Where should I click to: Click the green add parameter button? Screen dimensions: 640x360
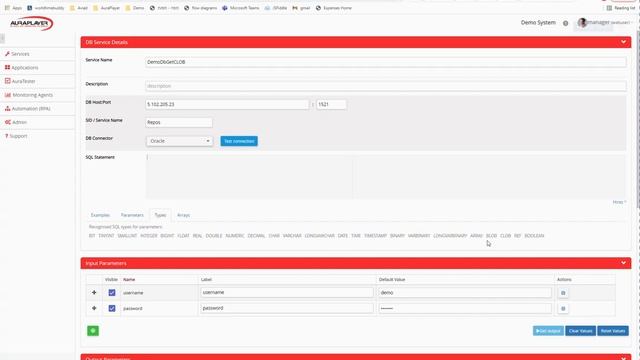coord(93,331)
